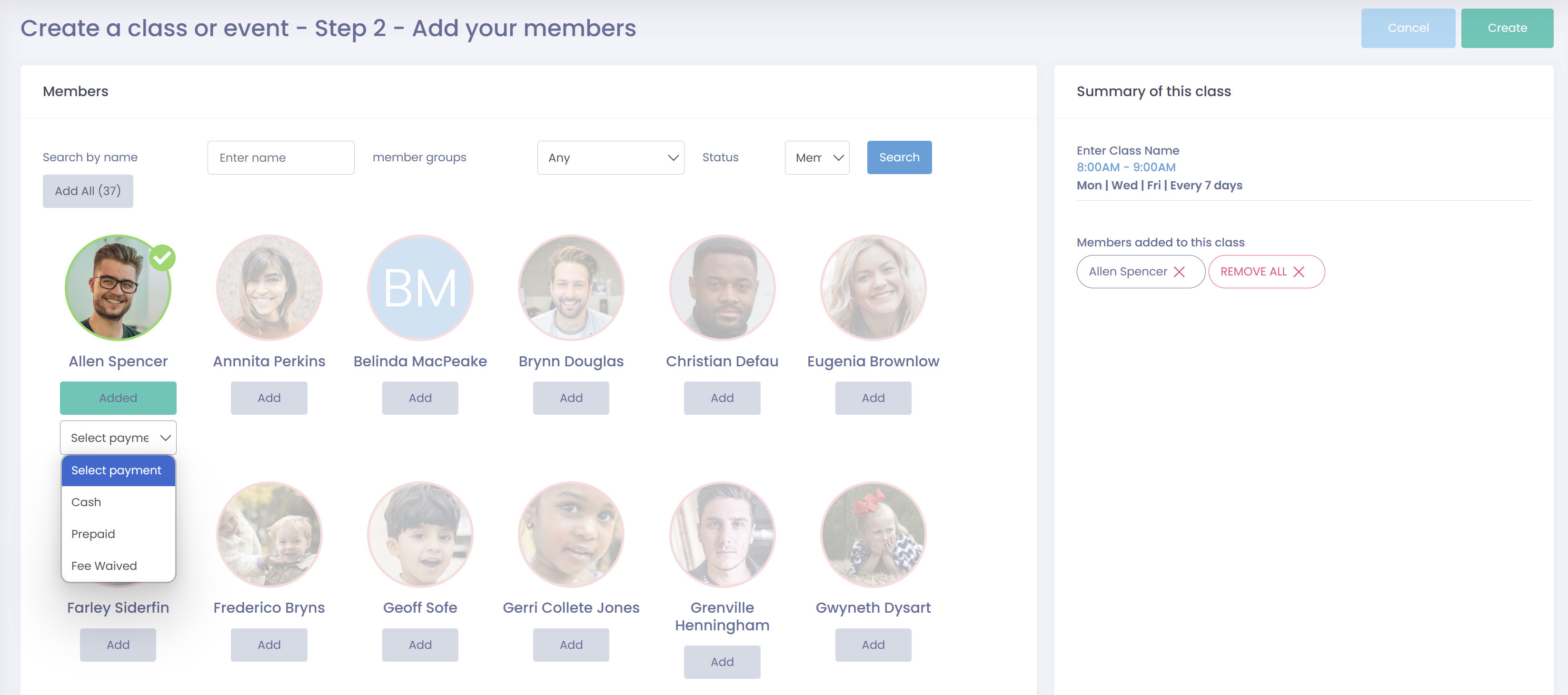
Task: Open the member groups Any dropdown
Action: 611,157
